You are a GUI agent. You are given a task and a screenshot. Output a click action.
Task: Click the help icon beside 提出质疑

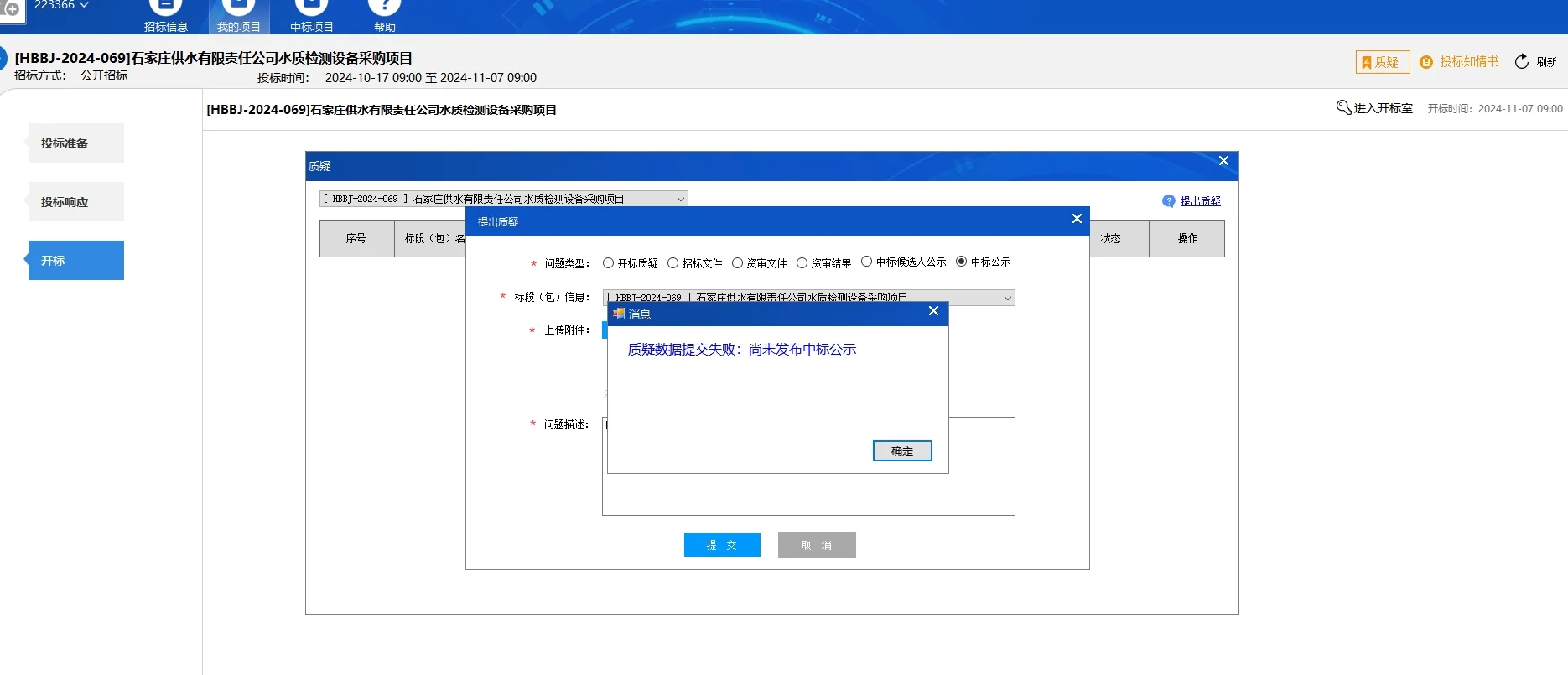tap(1169, 201)
